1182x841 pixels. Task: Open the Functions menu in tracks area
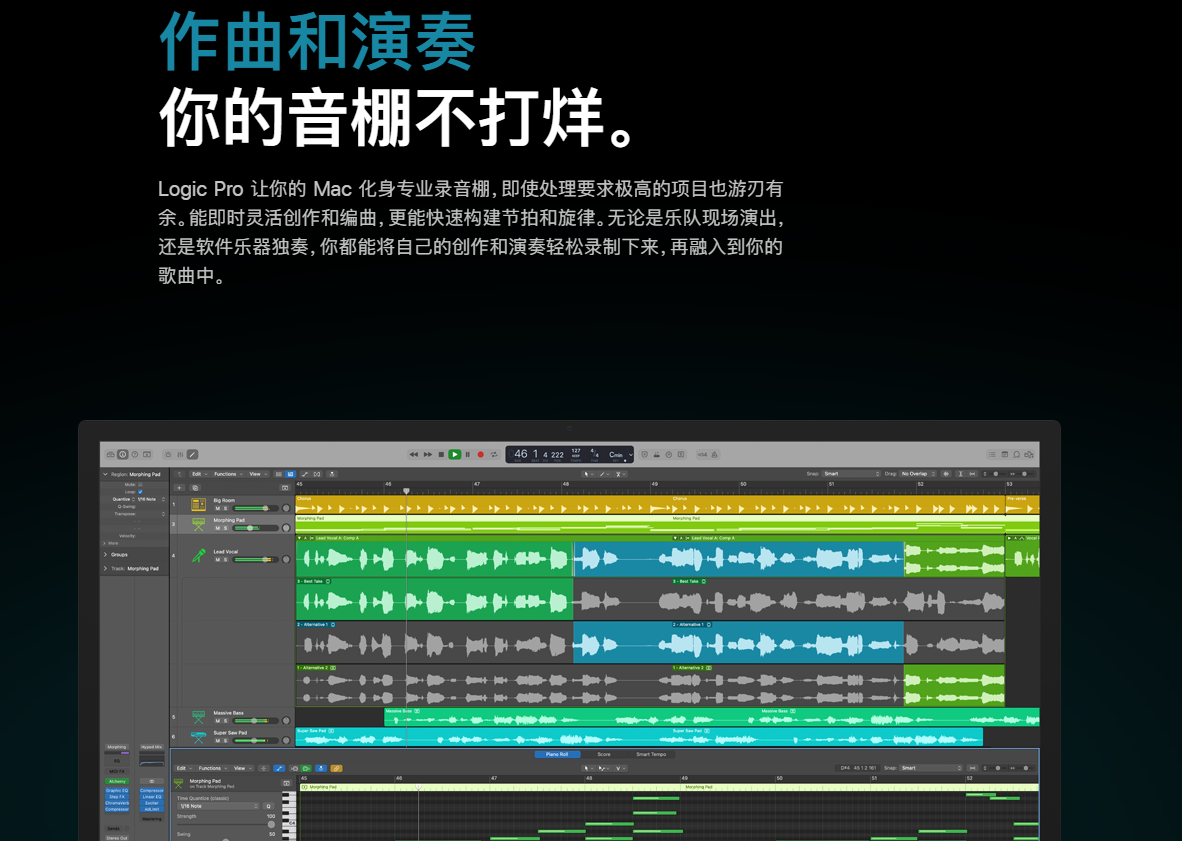[228, 474]
